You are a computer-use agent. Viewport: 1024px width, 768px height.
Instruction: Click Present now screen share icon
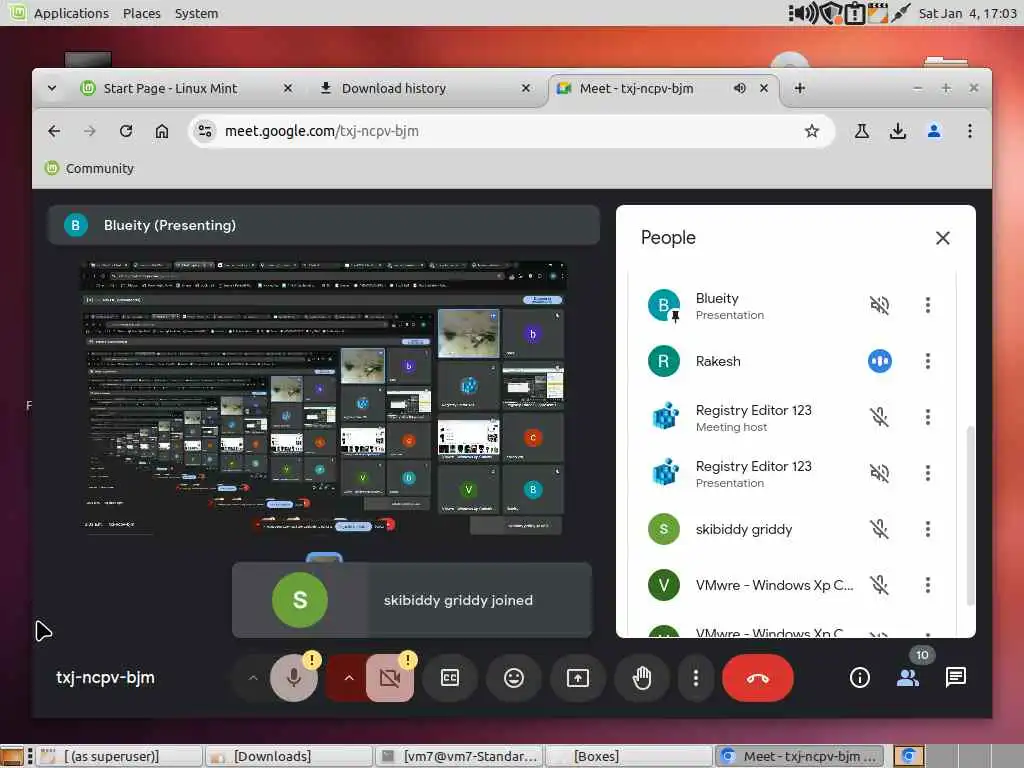pyautogui.click(x=578, y=678)
